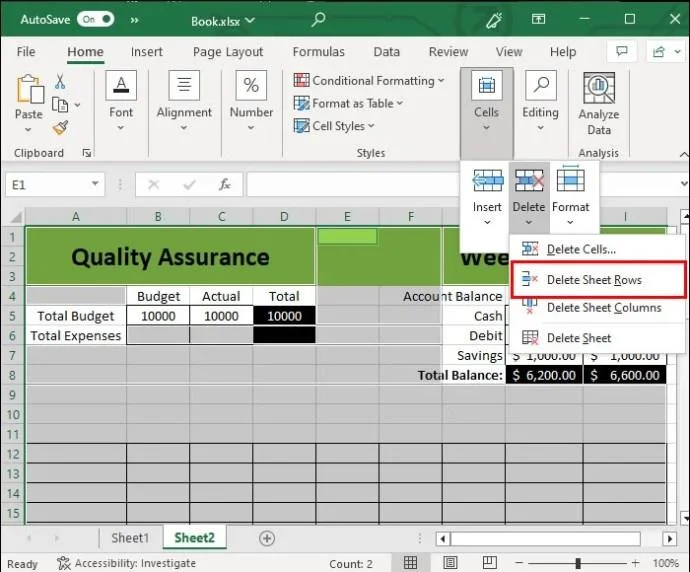Switch to Page Break Preview view
This screenshot has height=572, width=690.
pos(492,563)
